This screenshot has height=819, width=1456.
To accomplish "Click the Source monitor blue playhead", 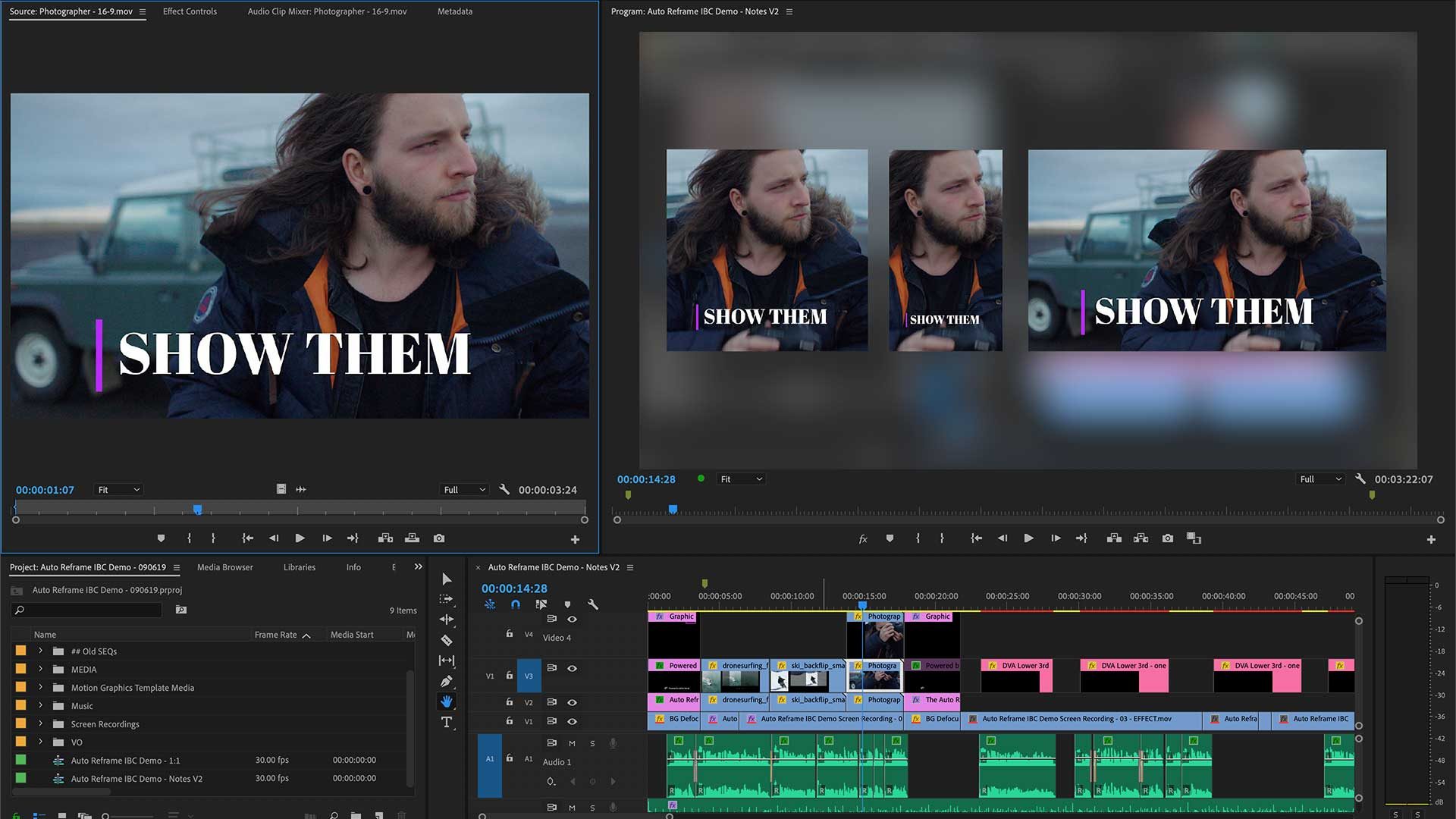I will pos(197,510).
